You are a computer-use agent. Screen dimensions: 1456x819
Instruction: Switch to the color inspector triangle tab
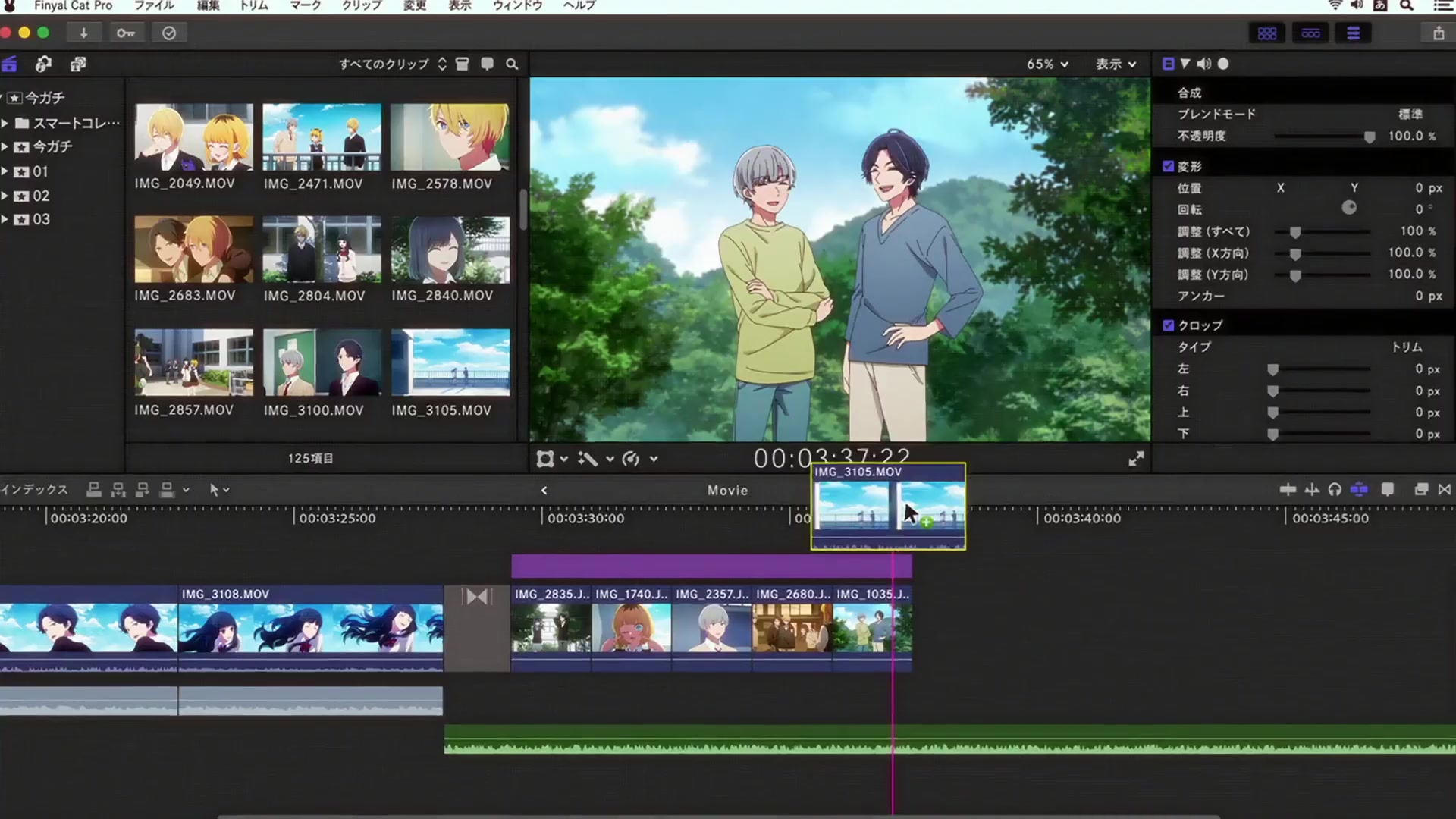click(x=1185, y=64)
